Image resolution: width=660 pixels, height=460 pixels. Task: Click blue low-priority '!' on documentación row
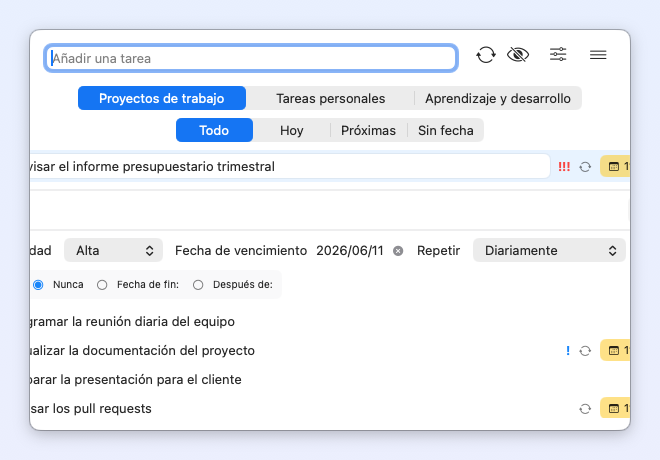click(x=568, y=351)
